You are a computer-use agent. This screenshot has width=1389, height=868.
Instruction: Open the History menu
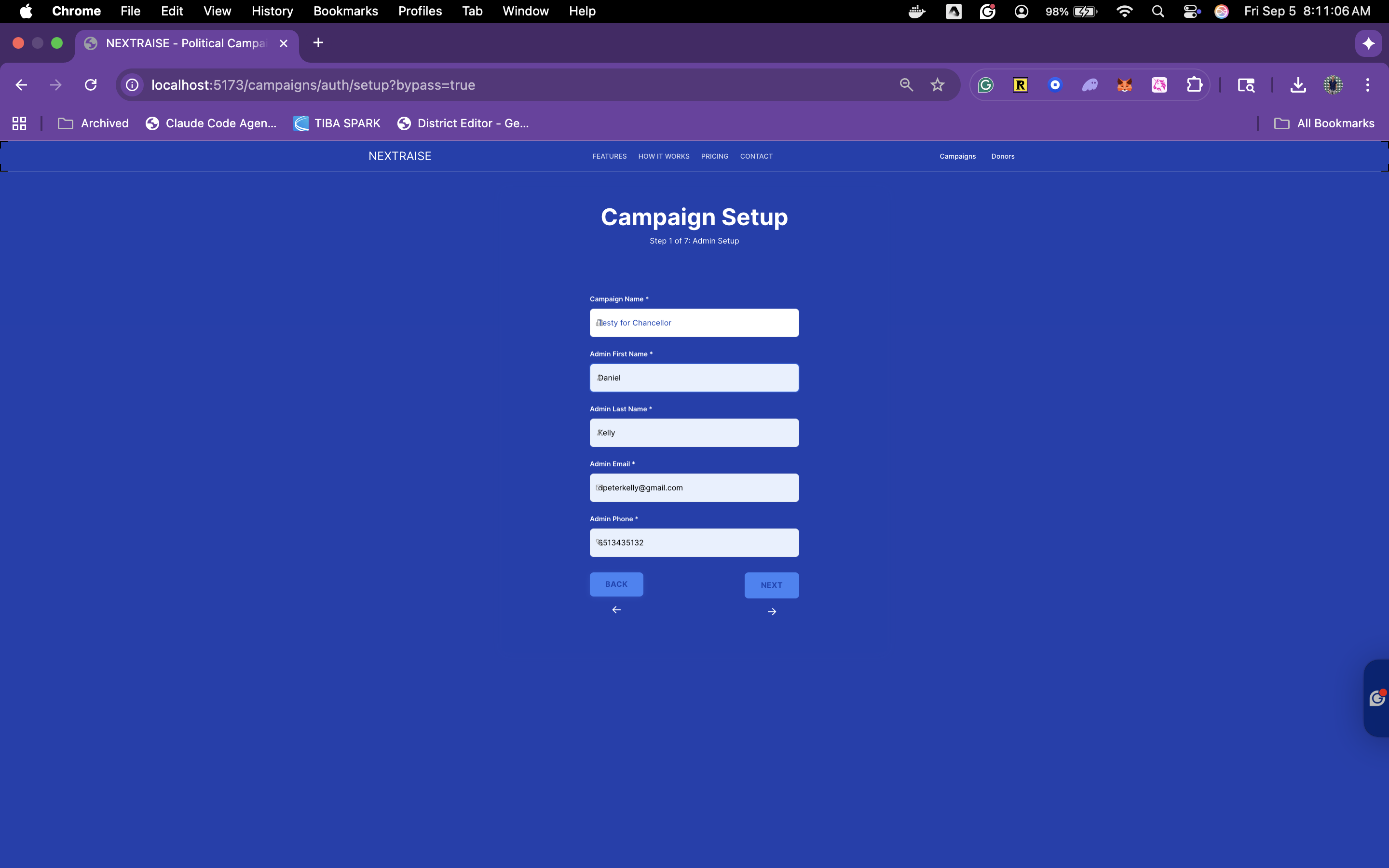coord(272,12)
